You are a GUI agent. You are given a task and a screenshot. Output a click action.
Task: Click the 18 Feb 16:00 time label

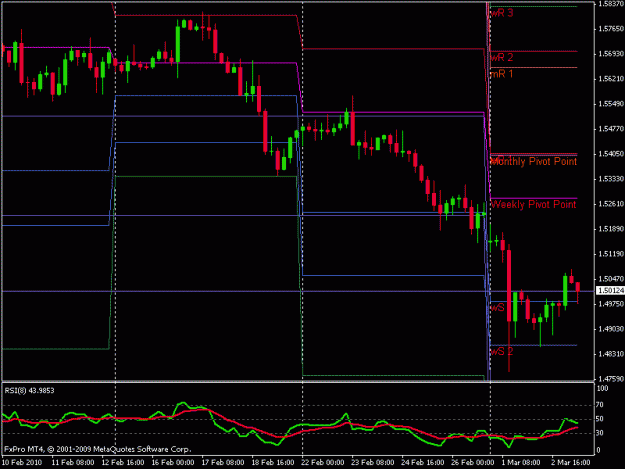point(273,463)
